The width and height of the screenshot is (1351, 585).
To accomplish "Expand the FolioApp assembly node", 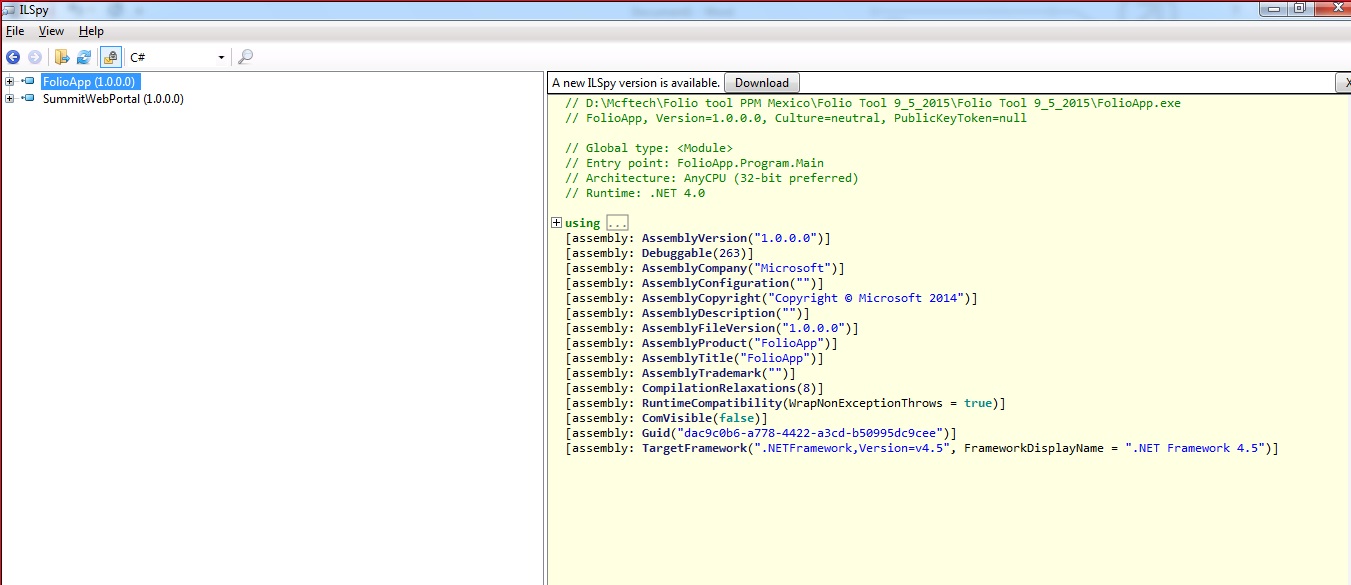I will (x=10, y=81).
